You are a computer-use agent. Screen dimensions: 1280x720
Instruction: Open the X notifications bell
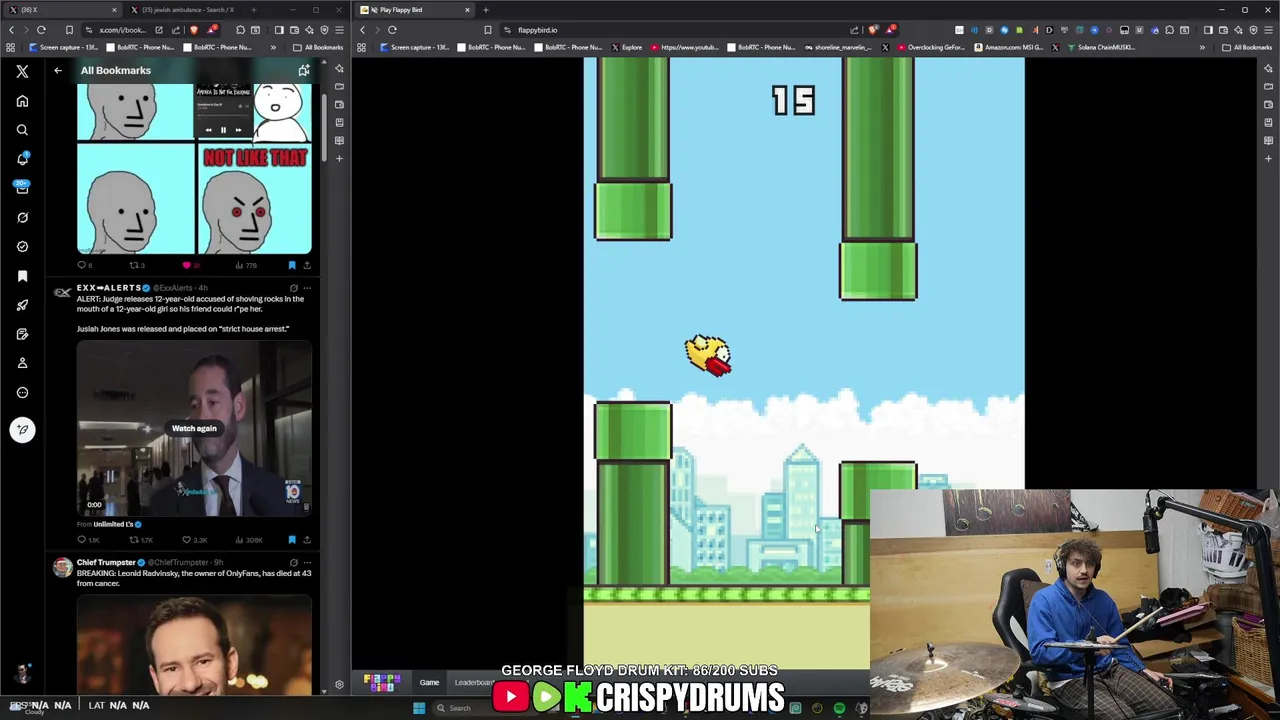pyautogui.click(x=22, y=159)
